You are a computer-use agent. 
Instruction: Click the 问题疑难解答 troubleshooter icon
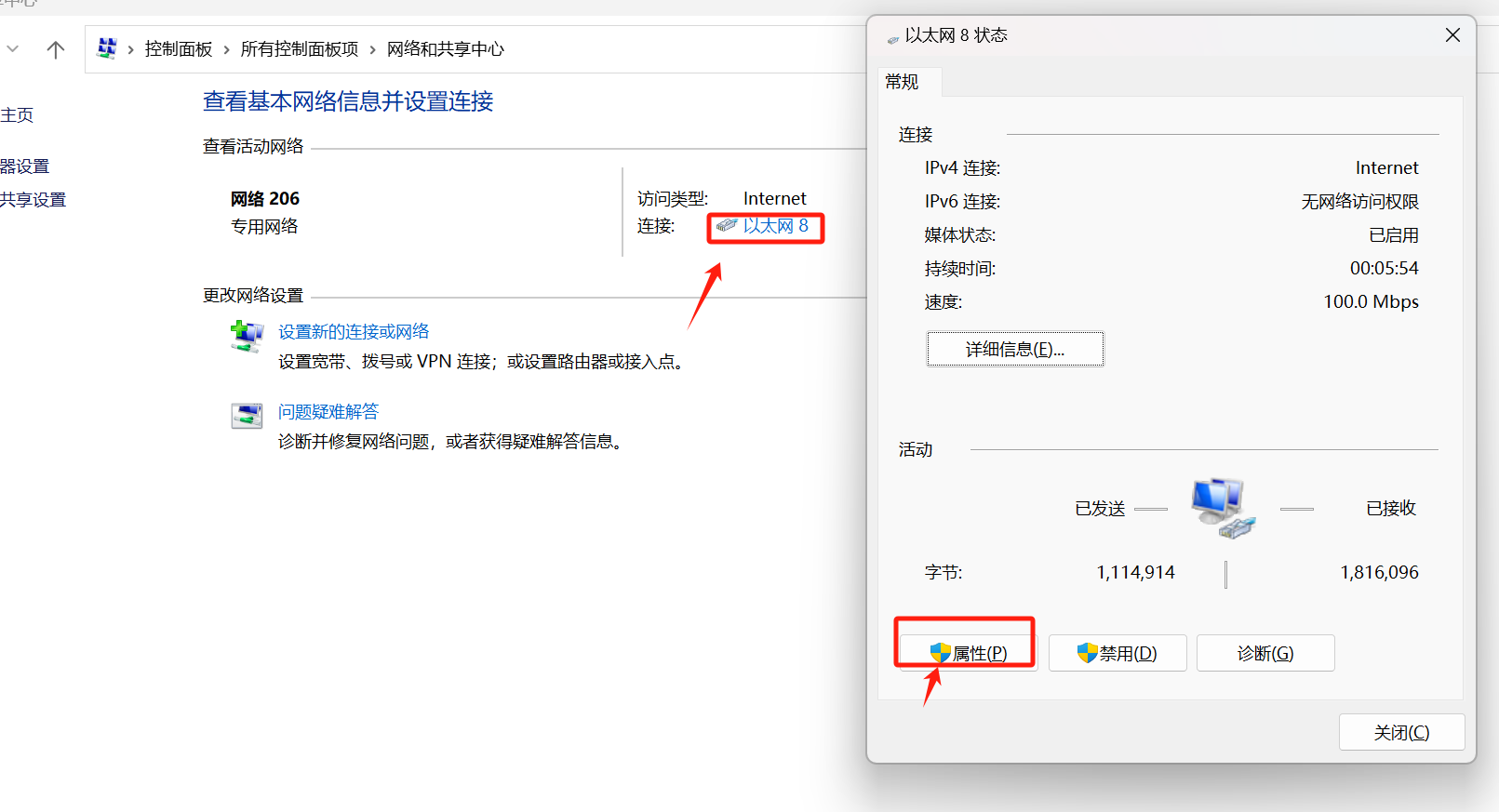(x=247, y=415)
